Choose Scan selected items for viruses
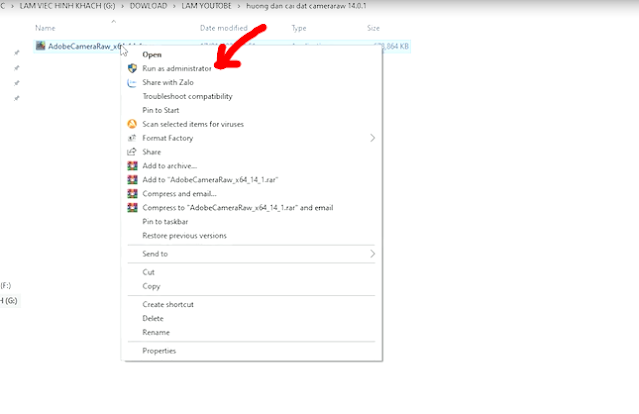 (193, 124)
